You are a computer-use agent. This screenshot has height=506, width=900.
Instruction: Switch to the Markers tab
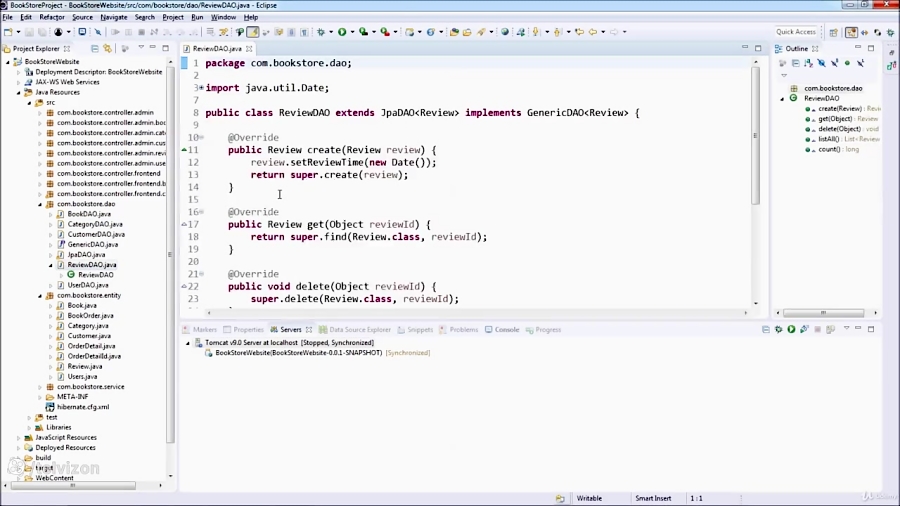click(199, 330)
